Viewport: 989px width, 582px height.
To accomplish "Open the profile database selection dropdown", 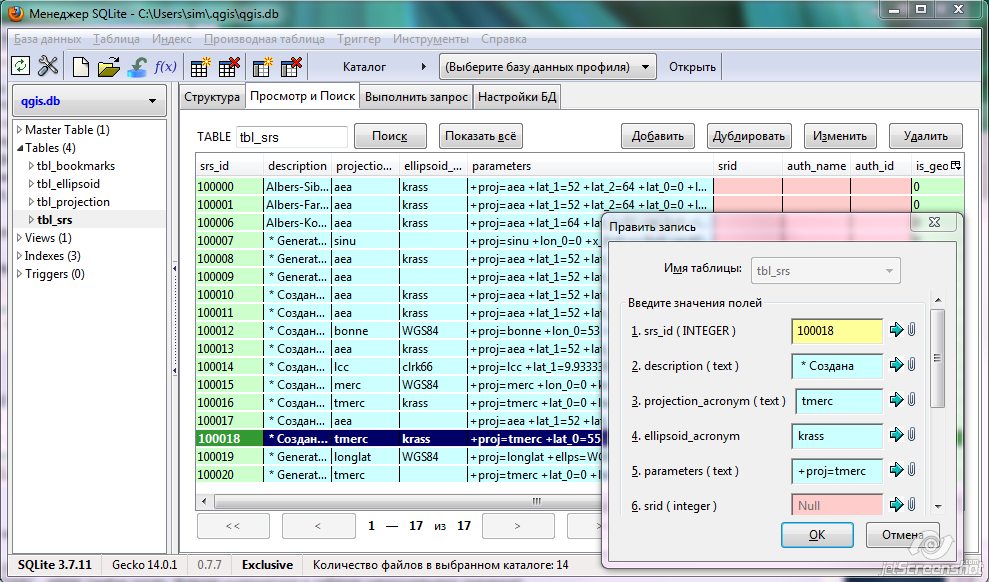I will pos(547,67).
